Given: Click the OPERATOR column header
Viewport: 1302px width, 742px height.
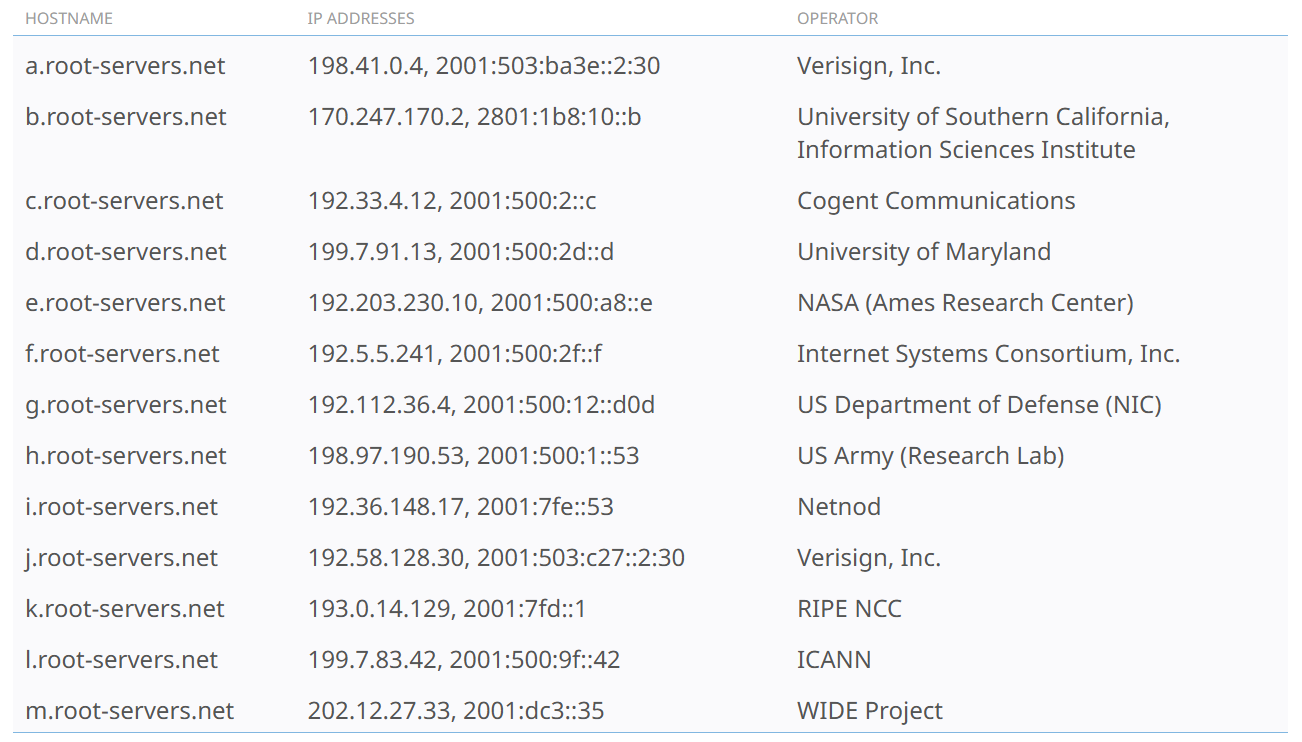Looking at the screenshot, I should pyautogui.click(x=838, y=19).
